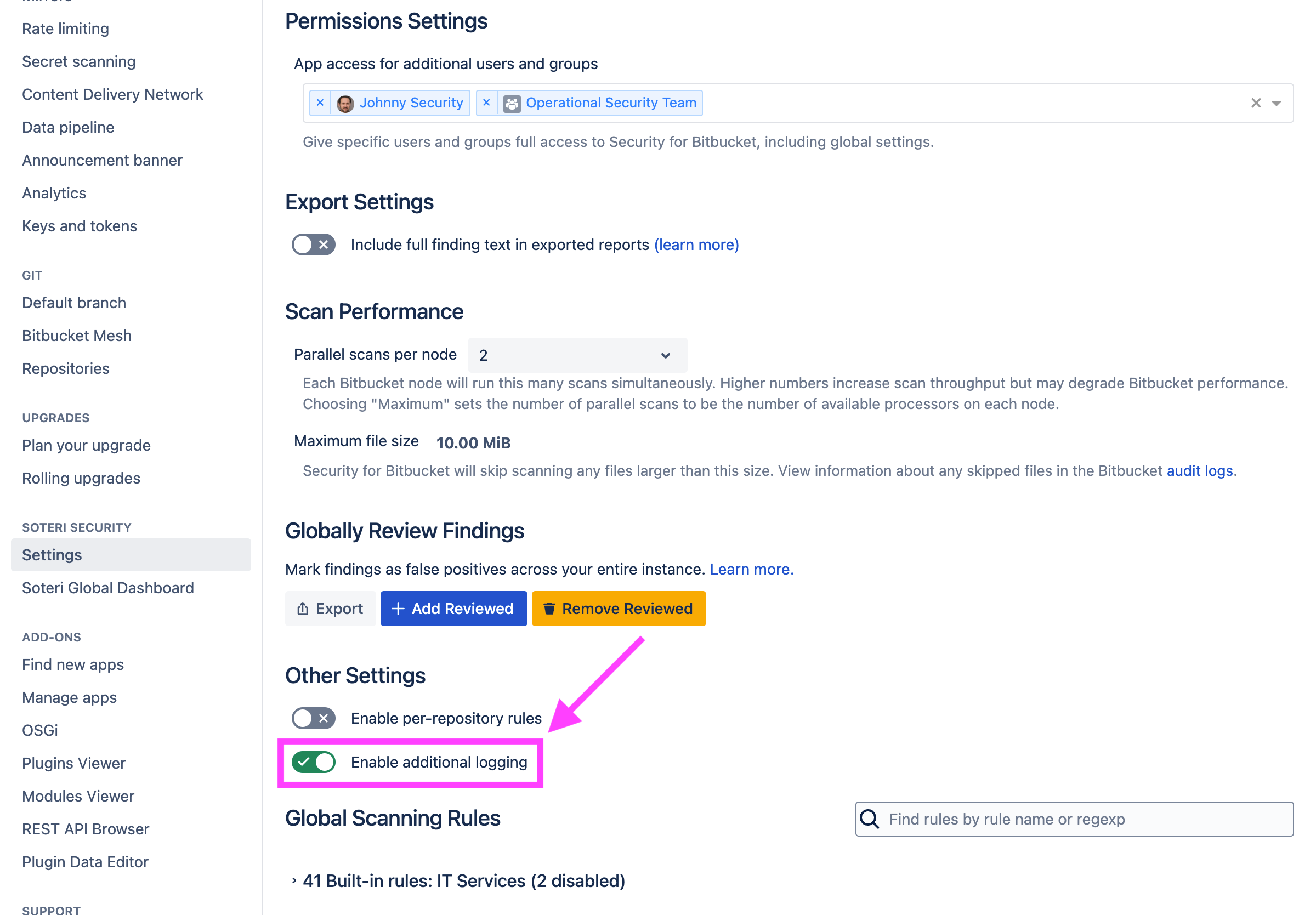Click the plus icon on Add Reviewed
The width and height of the screenshot is (1316, 915).
[397, 609]
